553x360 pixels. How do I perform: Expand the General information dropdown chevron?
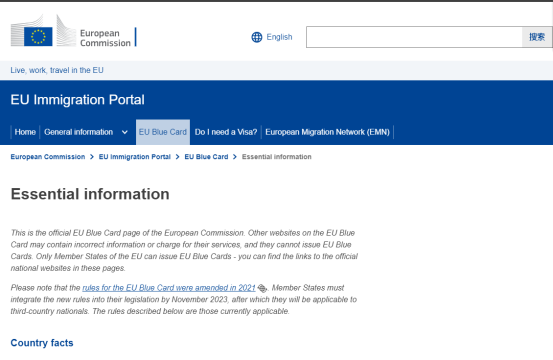click(124, 132)
